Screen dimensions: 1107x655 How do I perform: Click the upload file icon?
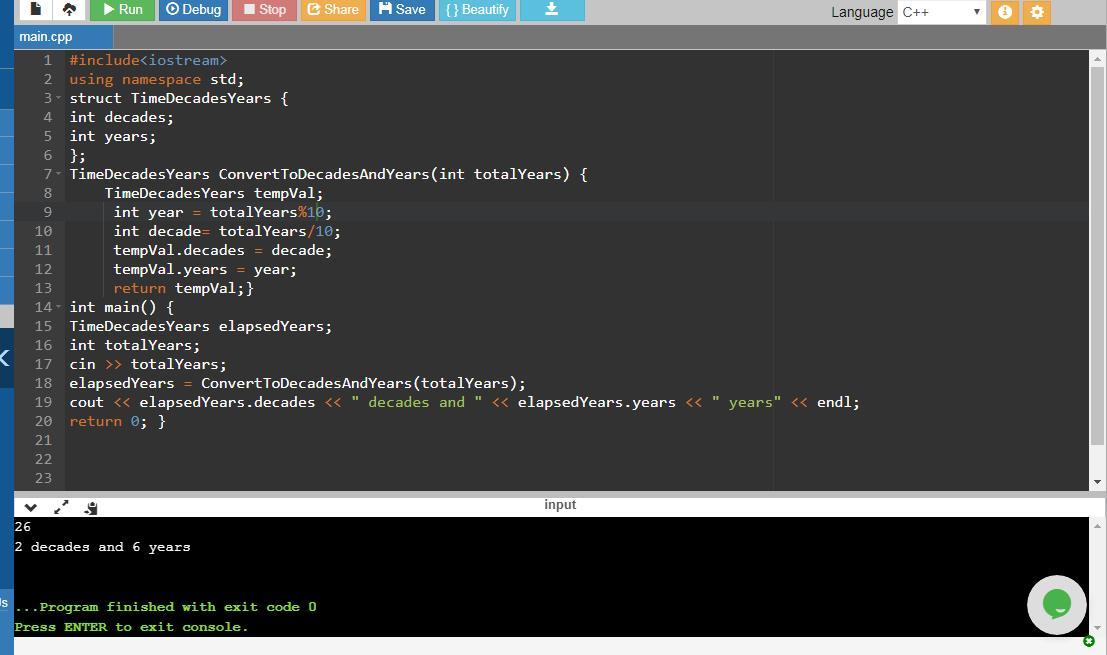coord(69,10)
